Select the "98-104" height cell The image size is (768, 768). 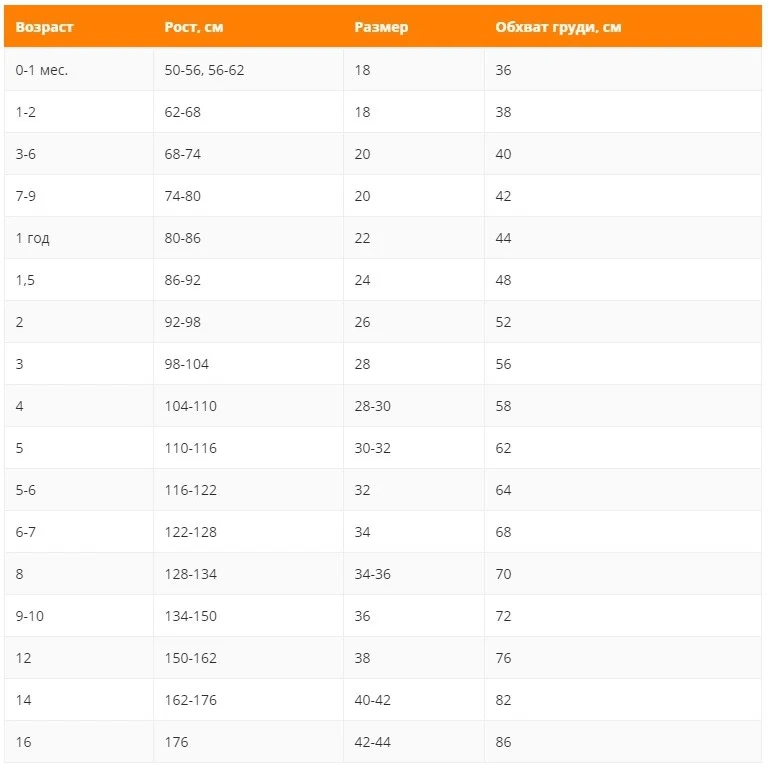[187, 364]
